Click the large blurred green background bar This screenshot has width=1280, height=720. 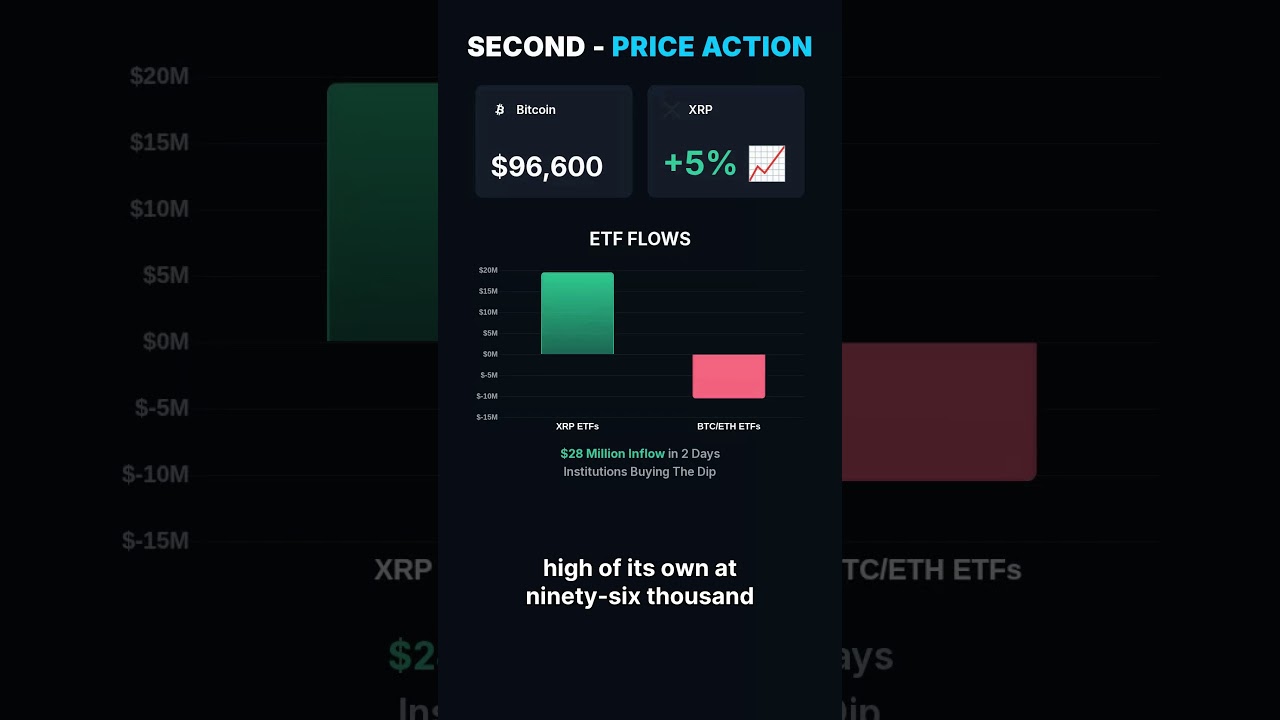(383, 212)
